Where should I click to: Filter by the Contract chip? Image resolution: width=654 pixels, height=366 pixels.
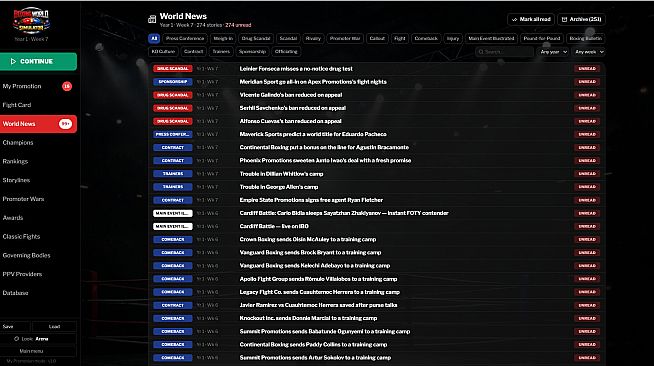coord(194,52)
